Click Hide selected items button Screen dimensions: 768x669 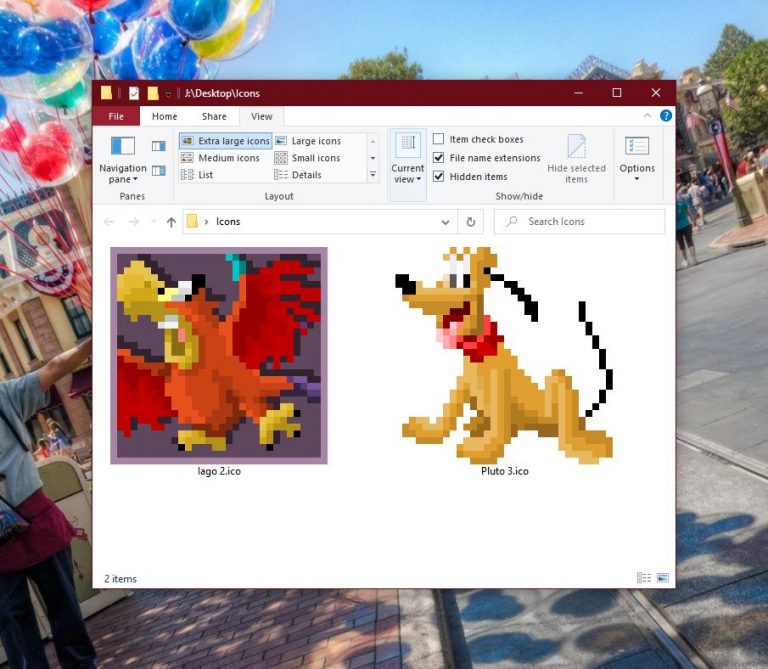[x=576, y=159]
